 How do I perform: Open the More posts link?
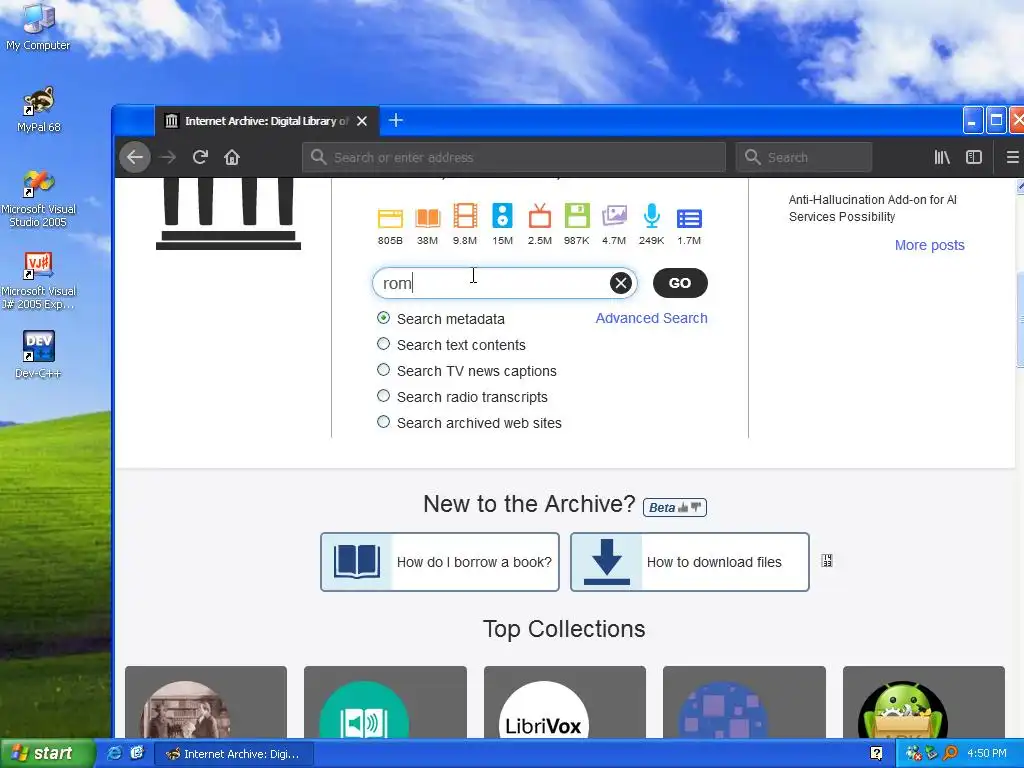[929, 245]
